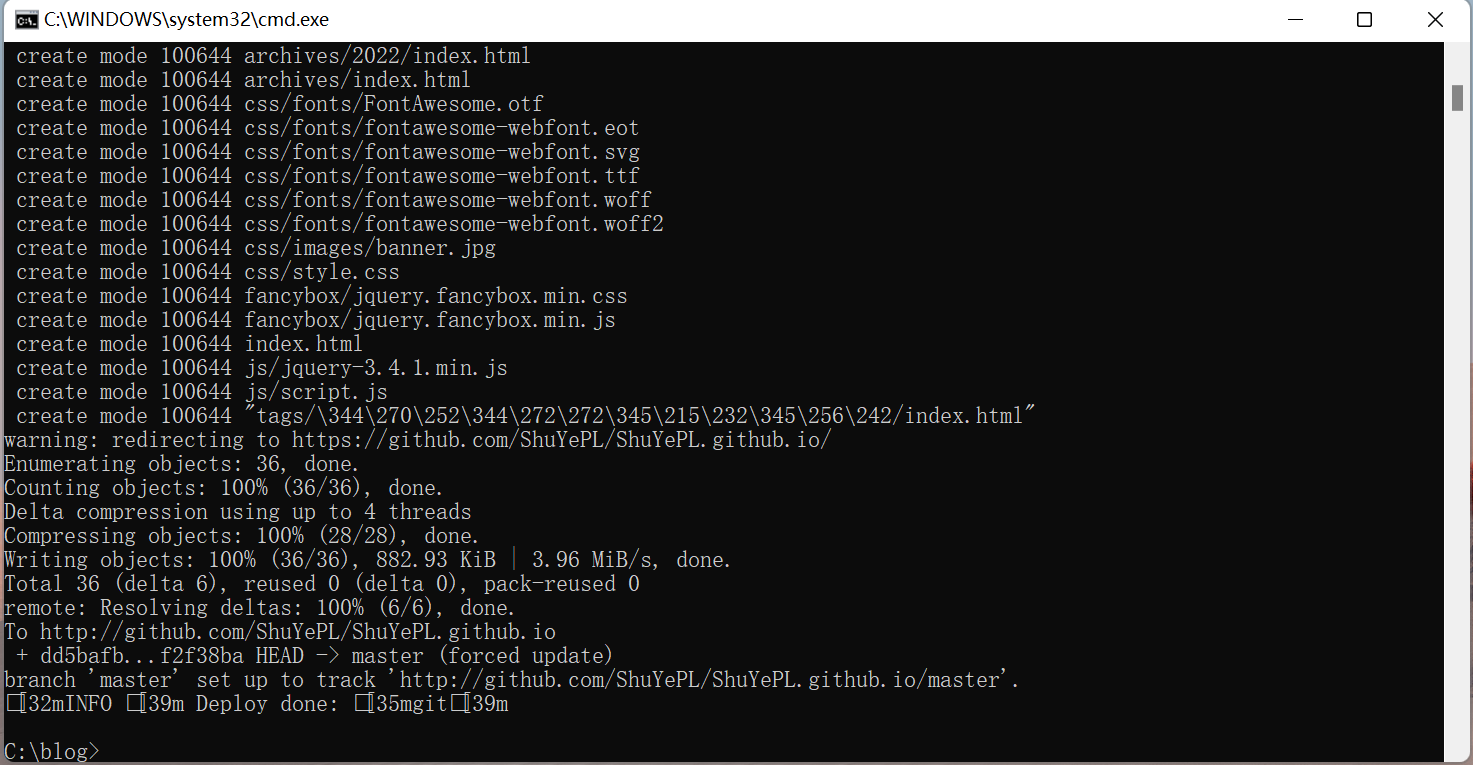Click the css/style.css output line
Viewport: 1473px width, 765px height.
coord(321,272)
